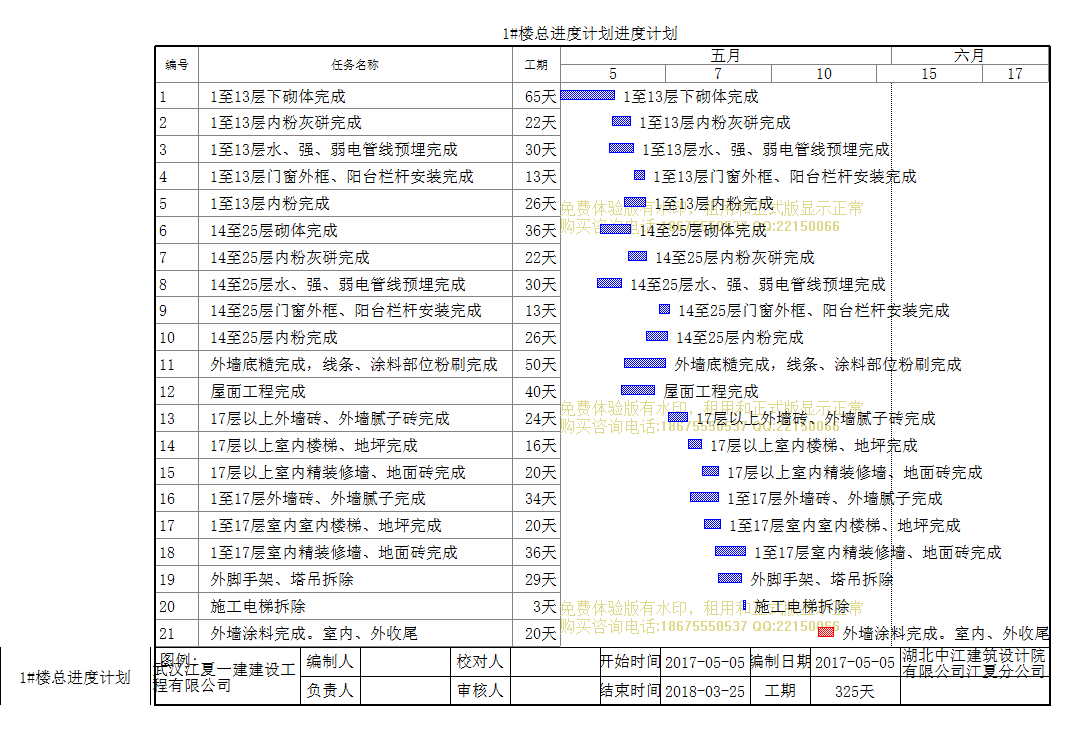1074x729 pixels.
Task: Click the 五月 month header
Action: [726, 56]
